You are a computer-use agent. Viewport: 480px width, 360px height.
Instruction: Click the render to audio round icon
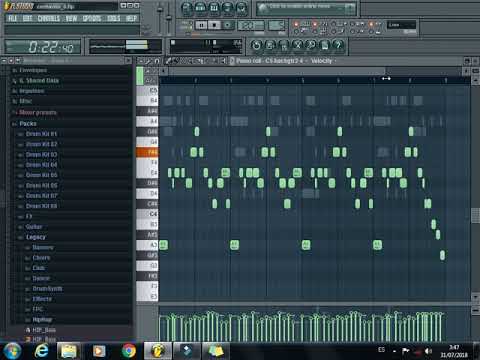pyautogui.click(x=283, y=45)
